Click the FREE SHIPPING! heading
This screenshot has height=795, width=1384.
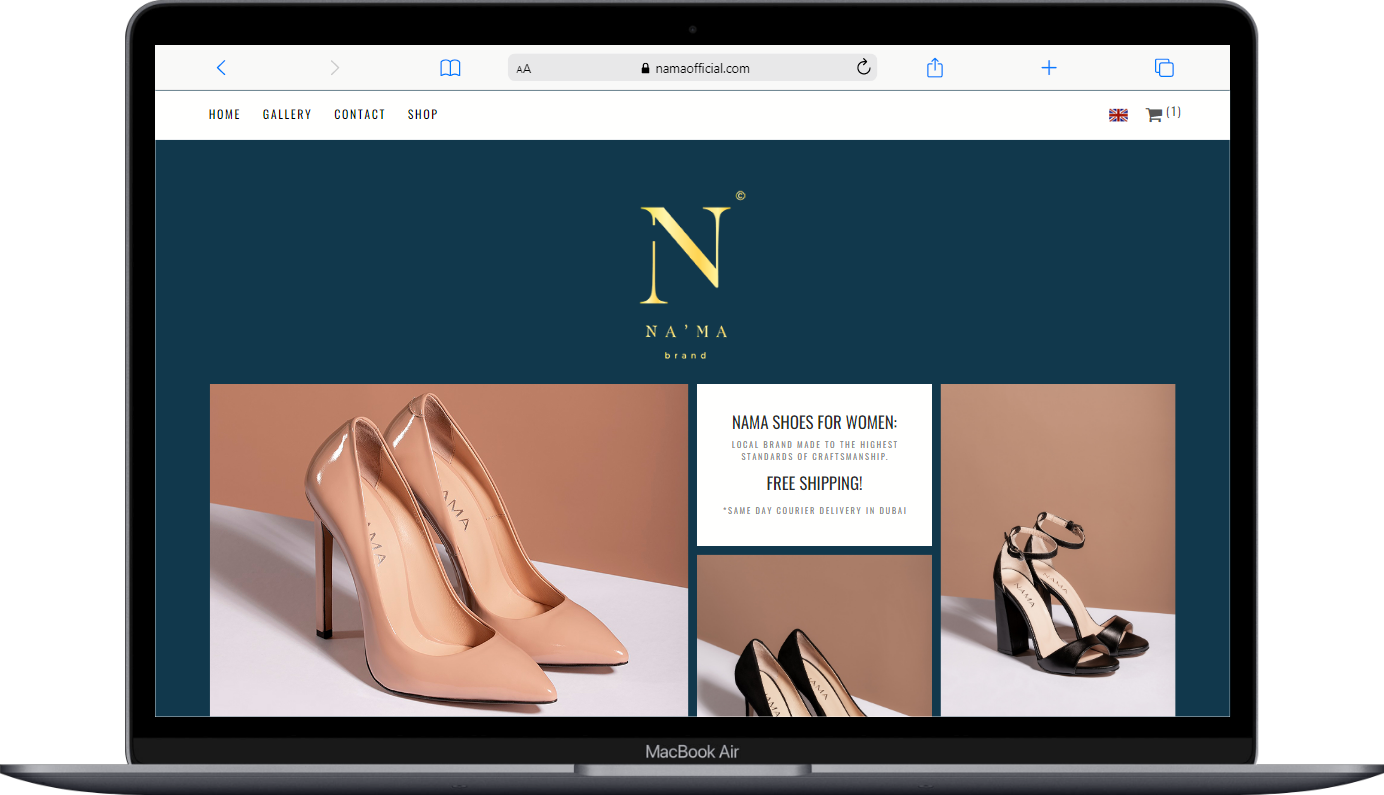coord(814,484)
